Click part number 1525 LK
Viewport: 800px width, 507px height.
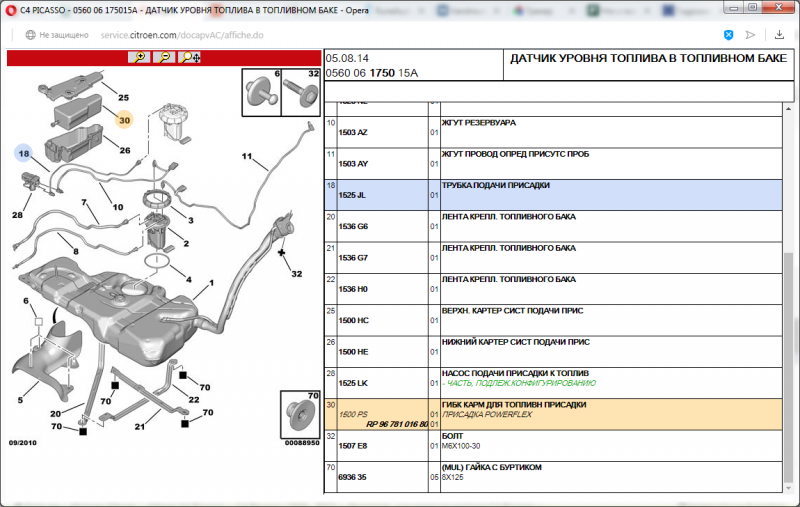pos(354,383)
